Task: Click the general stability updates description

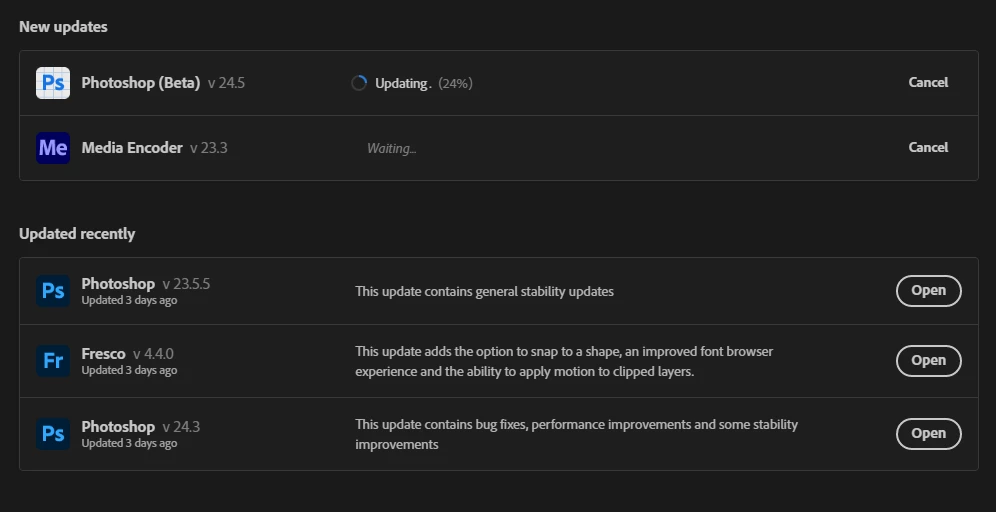Action: [484, 292]
